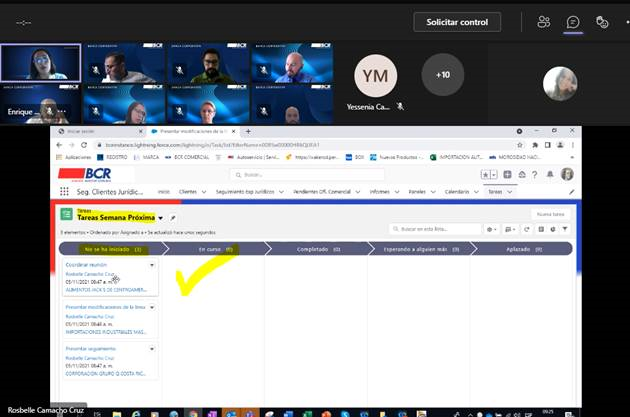Open the favorites list dropdown arrow
Image resolution: width=630 pixels, height=417 pixels.
[494, 174]
